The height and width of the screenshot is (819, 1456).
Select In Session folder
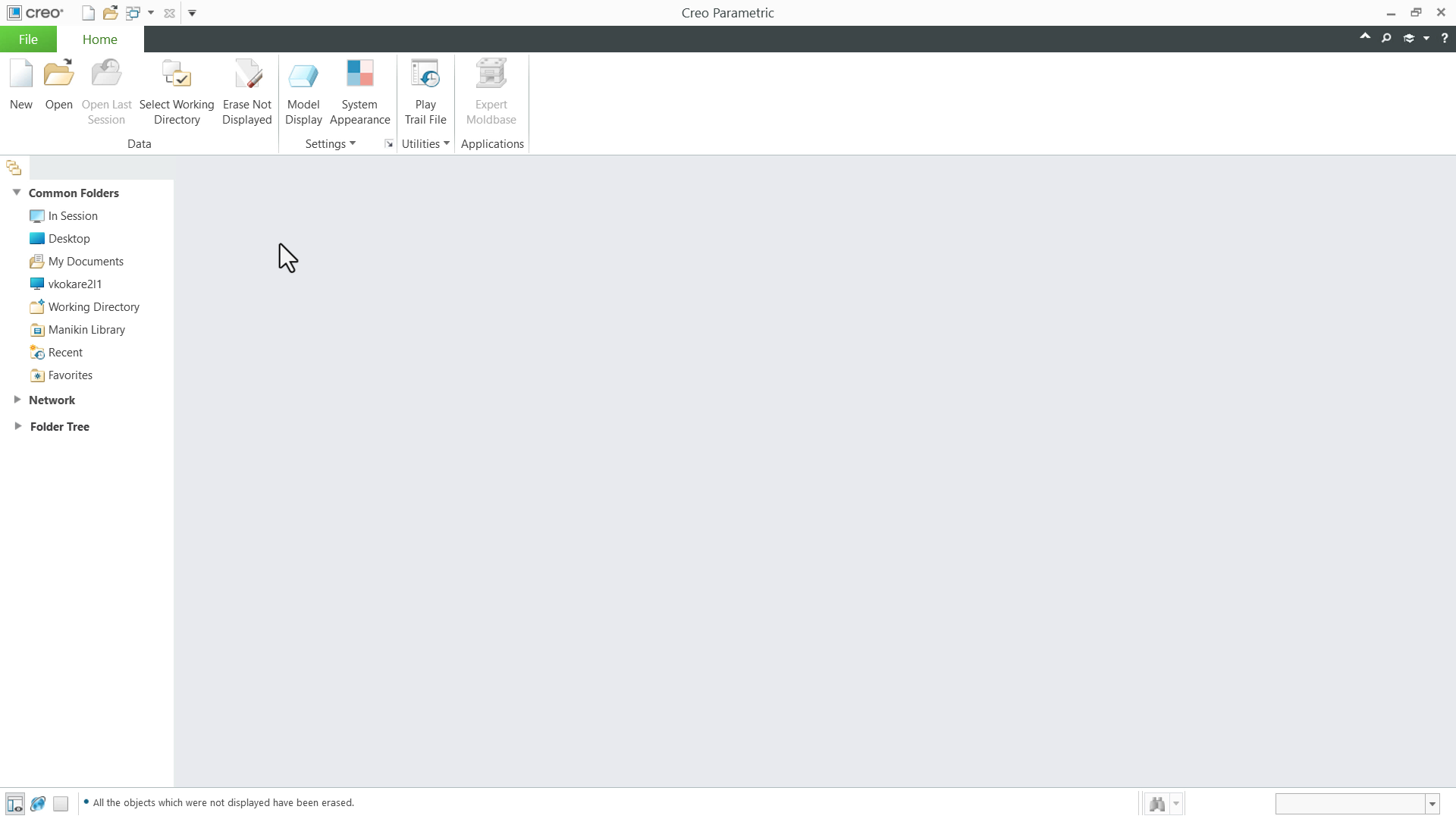(x=64, y=216)
